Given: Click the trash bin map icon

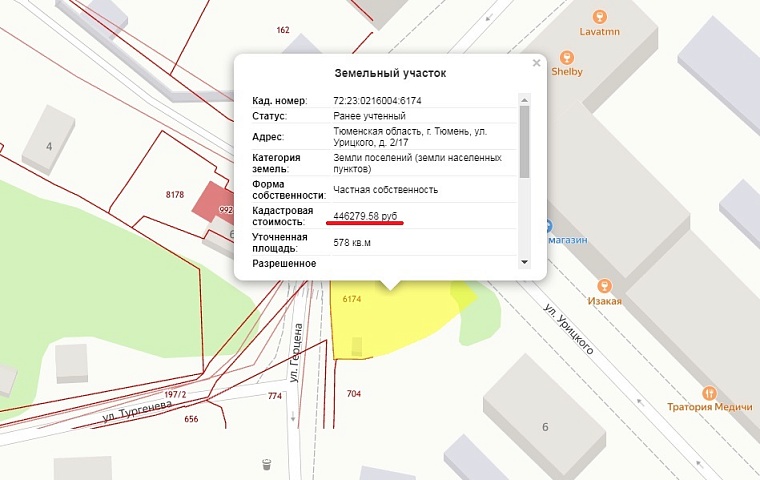Looking at the screenshot, I should point(267,464).
